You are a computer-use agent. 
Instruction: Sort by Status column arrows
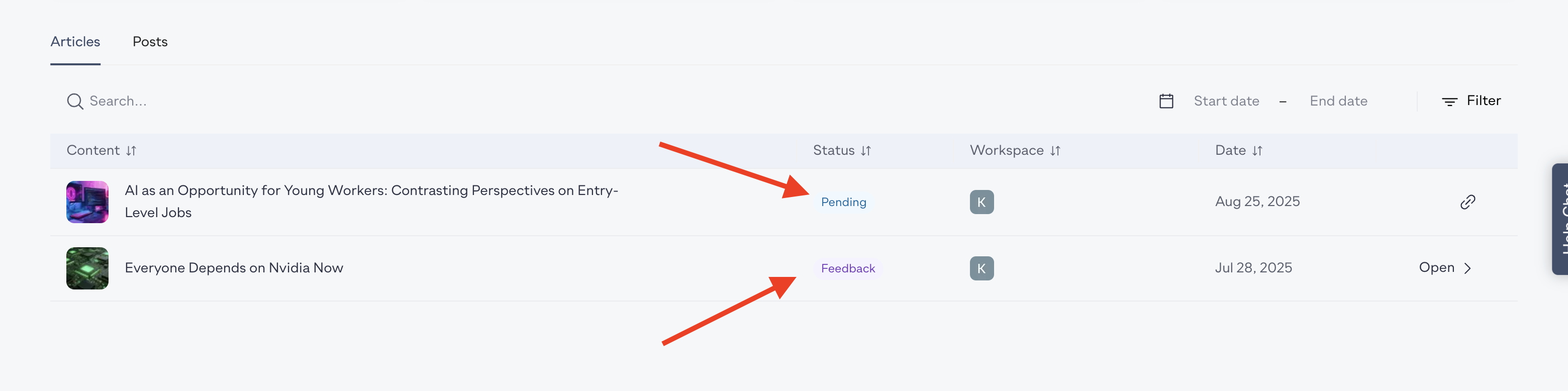865,151
